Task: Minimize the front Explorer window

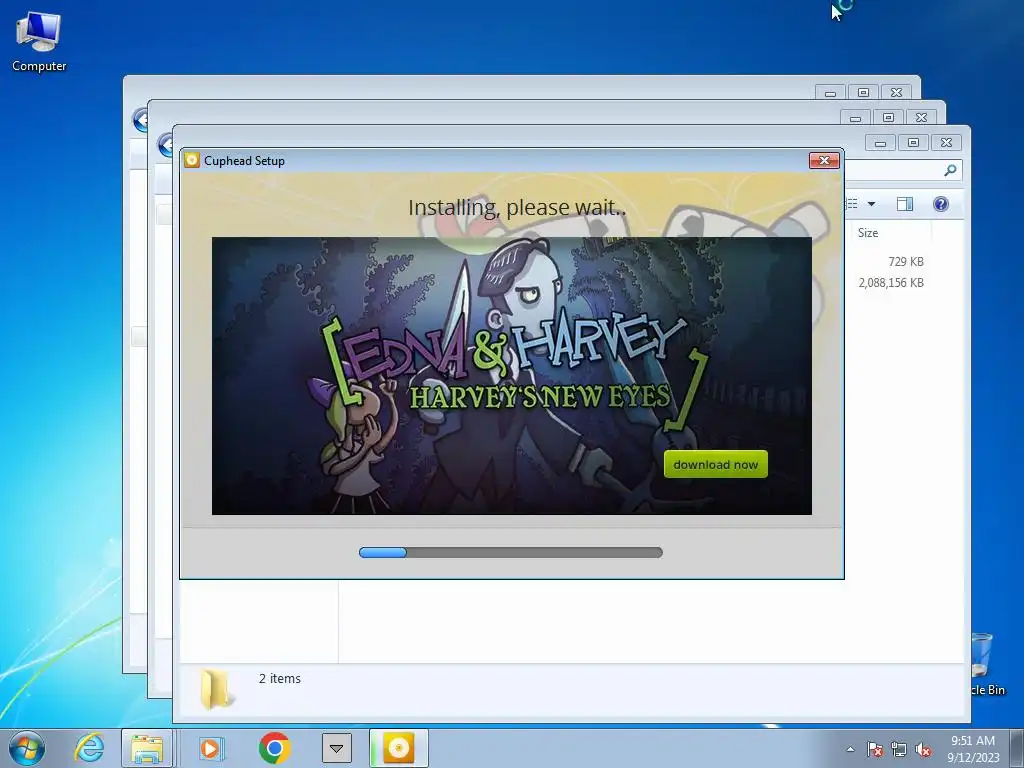Action: click(x=880, y=142)
